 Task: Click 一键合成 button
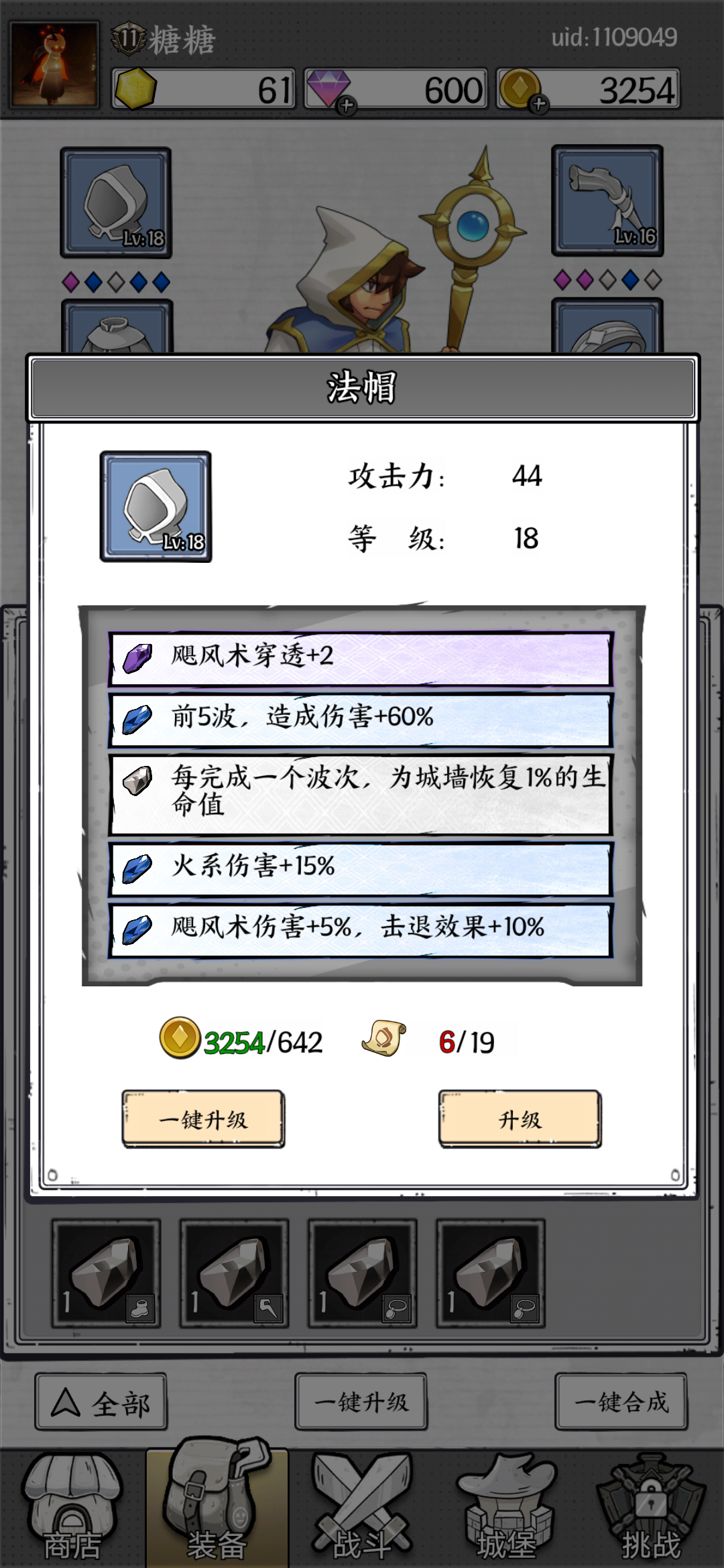click(x=621, y=1402)
